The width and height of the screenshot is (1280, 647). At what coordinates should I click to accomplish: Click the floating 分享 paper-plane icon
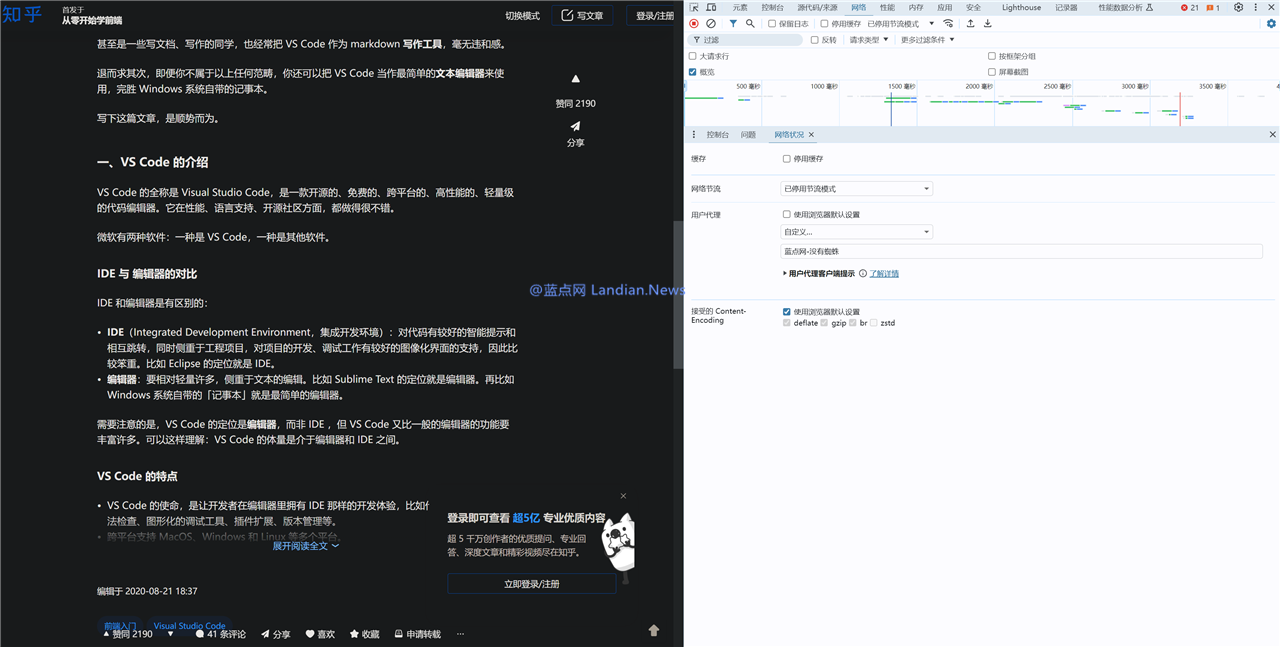575,126
